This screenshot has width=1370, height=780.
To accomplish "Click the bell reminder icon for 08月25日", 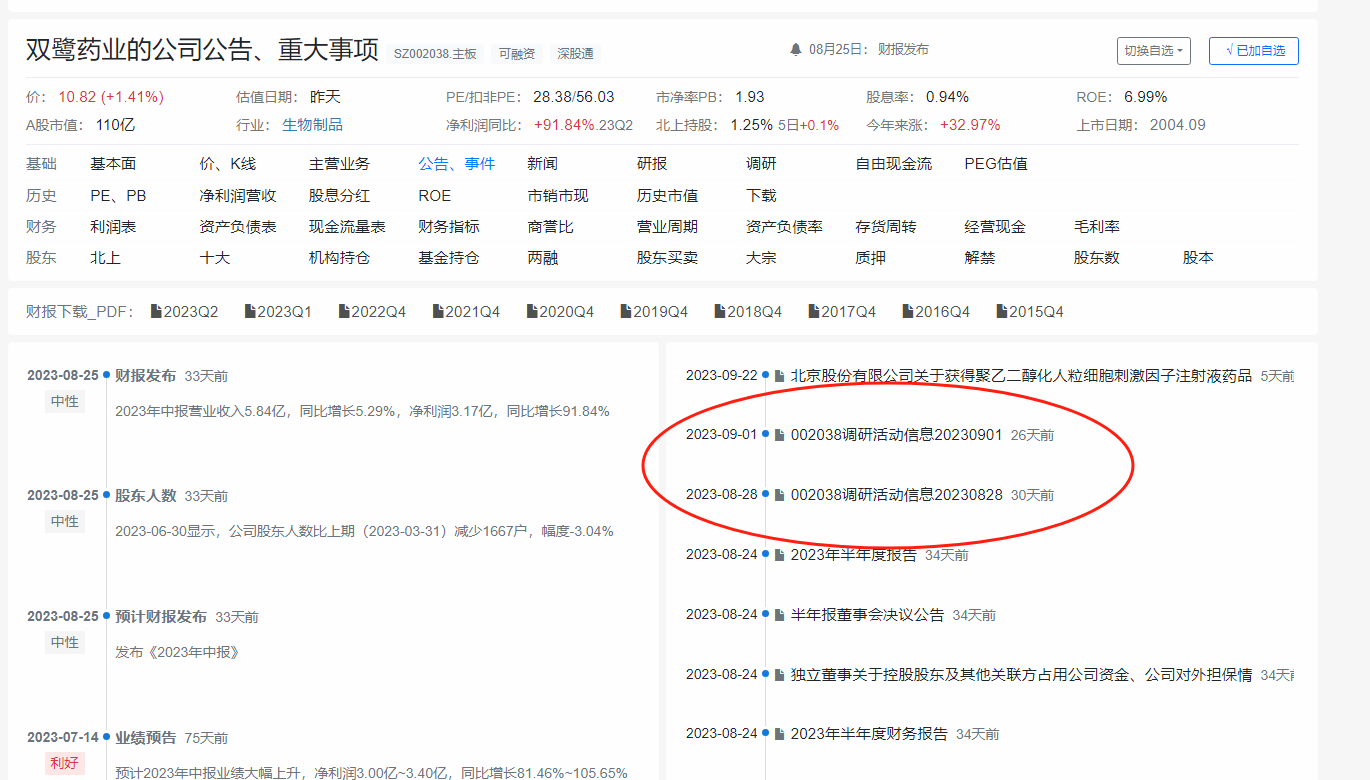I will pos(796,49).
